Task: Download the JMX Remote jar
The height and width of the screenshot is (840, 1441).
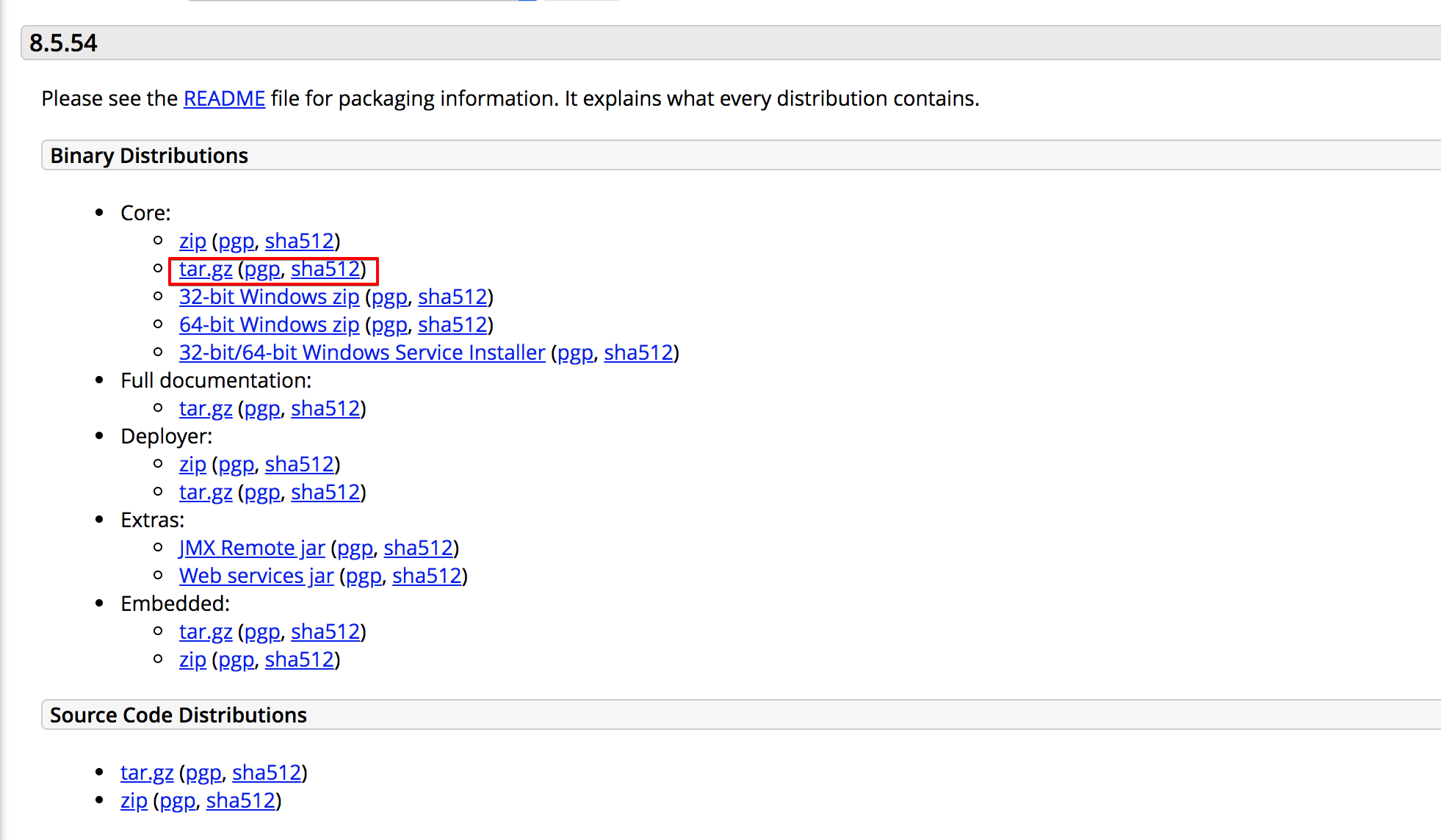Action: pyautogui.click(x=252, y=548)
